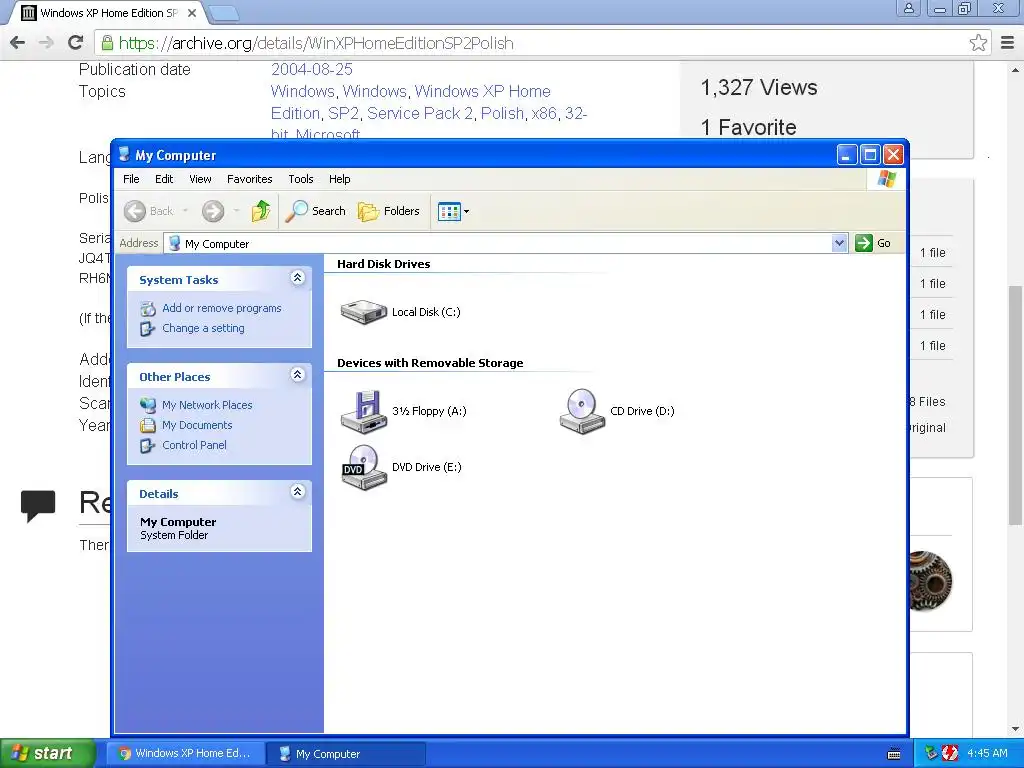Click the 2004-08-25 publication date link

(312, 69)
